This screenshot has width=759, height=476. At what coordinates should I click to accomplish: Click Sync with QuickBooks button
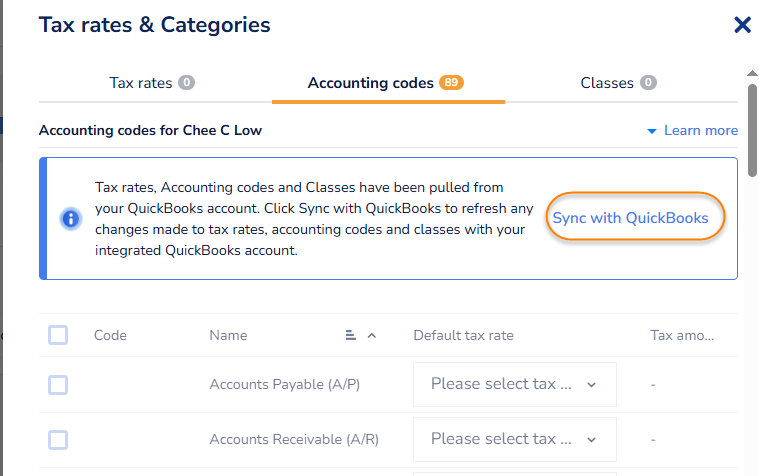click(630, 218)
